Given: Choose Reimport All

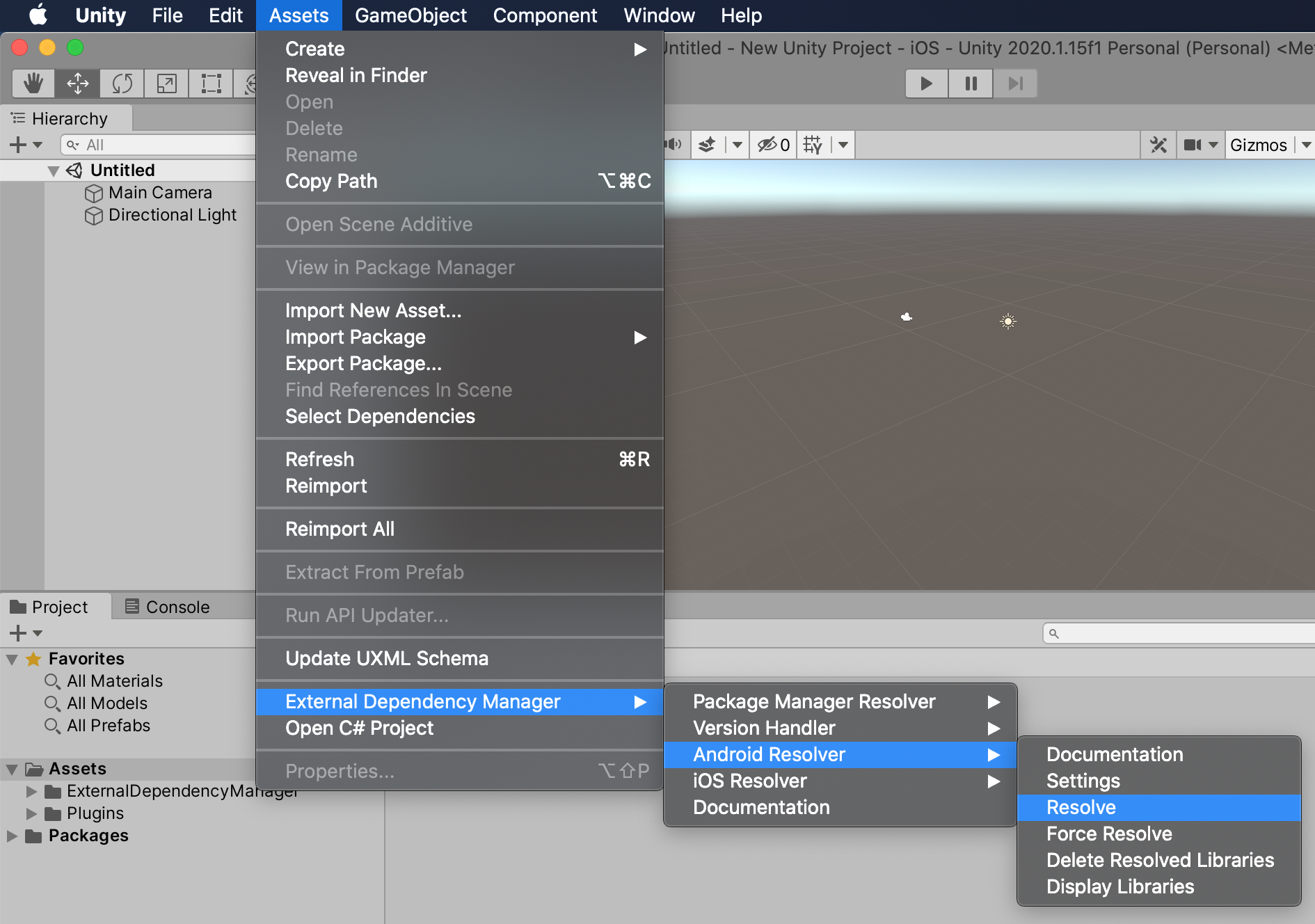Looking at the screenshot, I should pos(460,529).
